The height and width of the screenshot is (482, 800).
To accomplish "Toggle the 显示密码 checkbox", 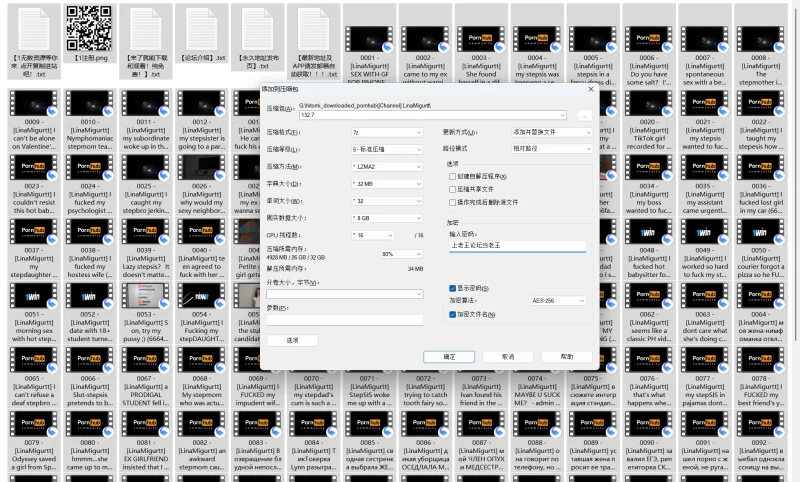I will click(x=453, y=287).
